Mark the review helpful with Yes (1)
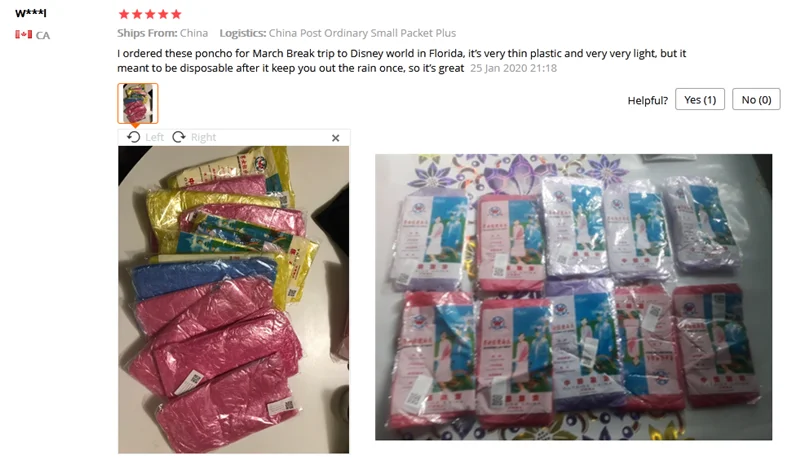 pos(700,99)
